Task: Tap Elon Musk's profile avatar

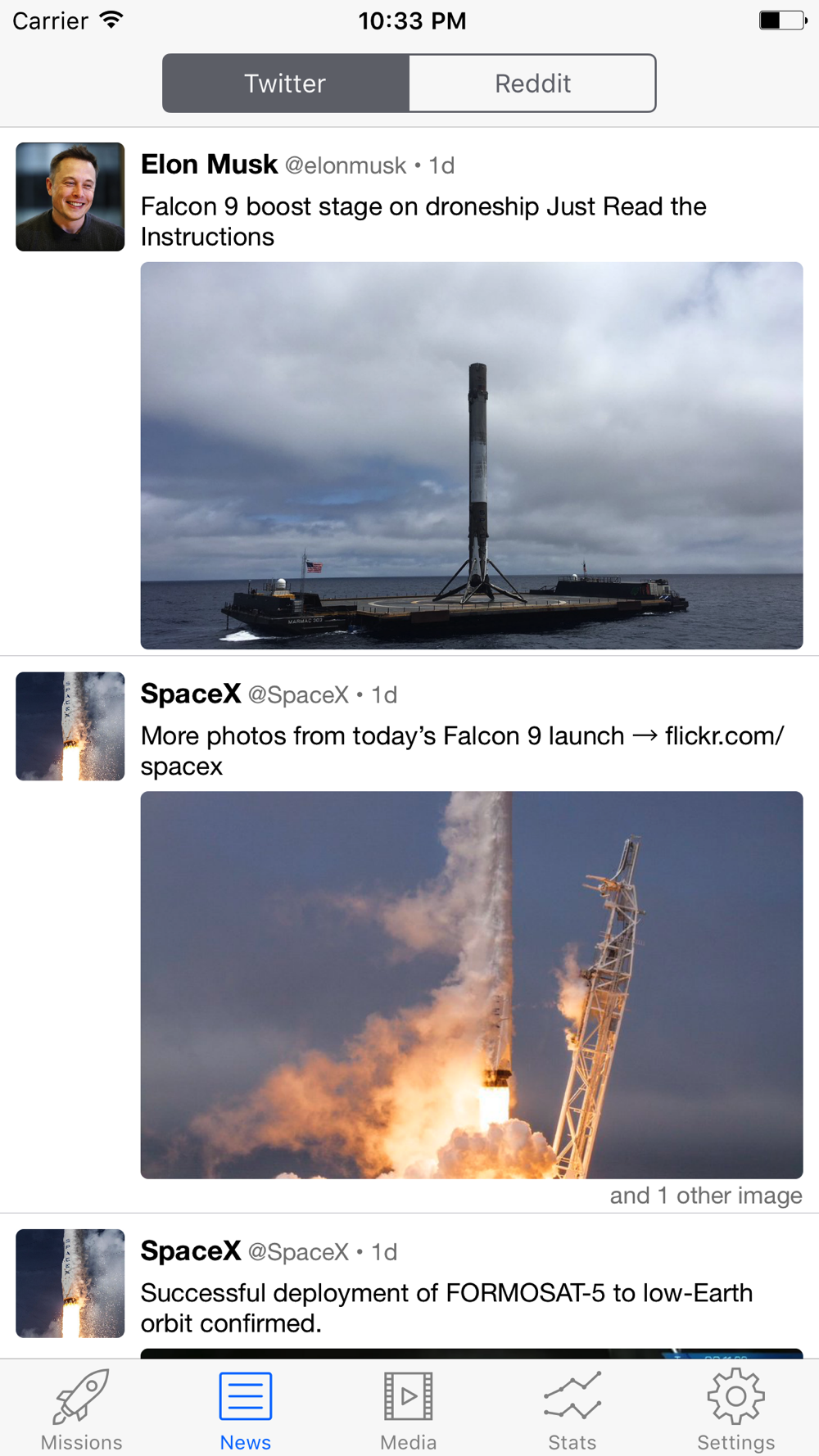Action: point(70,197)
